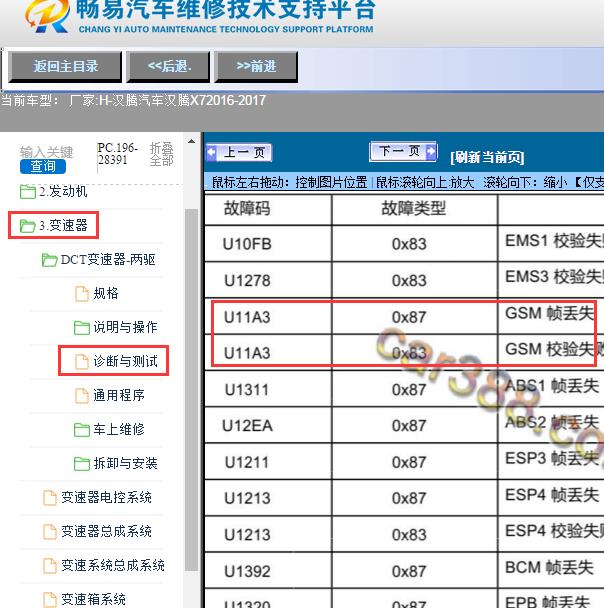The width and height of the screenshot is (604, 608).
Task: Open the 变速器电控系统 page
Action: 106,497
